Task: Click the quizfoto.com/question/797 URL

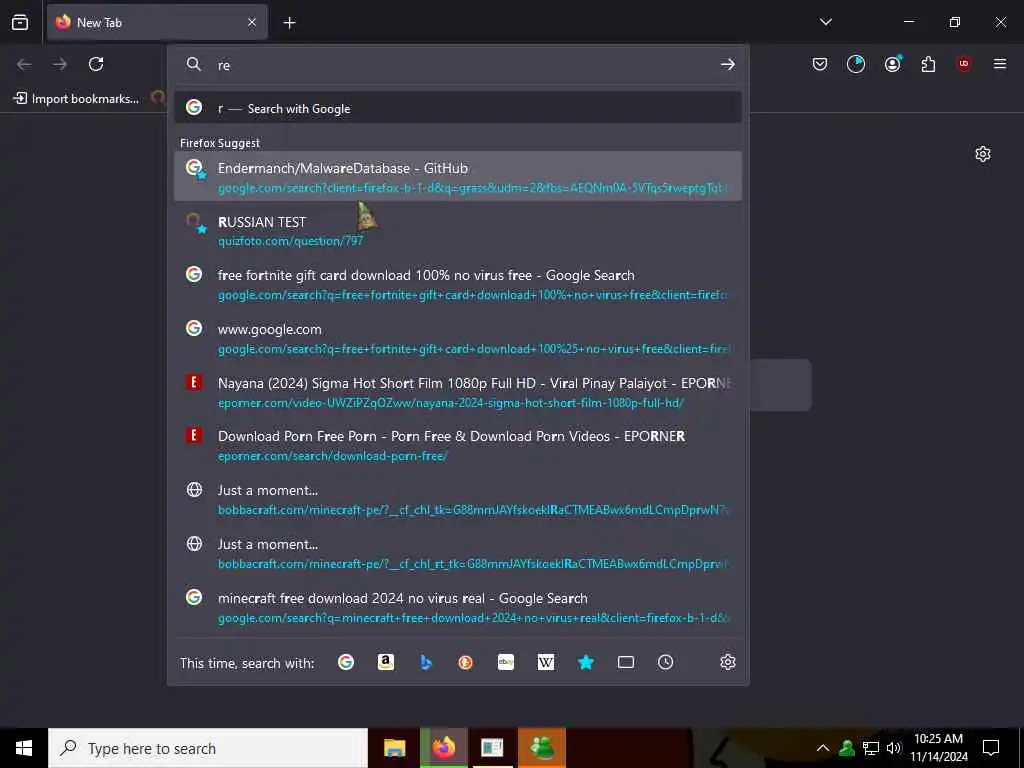Action: click(291, 241)
